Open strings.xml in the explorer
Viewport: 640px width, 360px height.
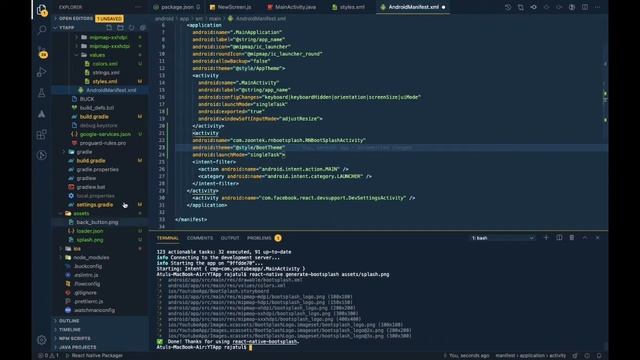point(106,73)
